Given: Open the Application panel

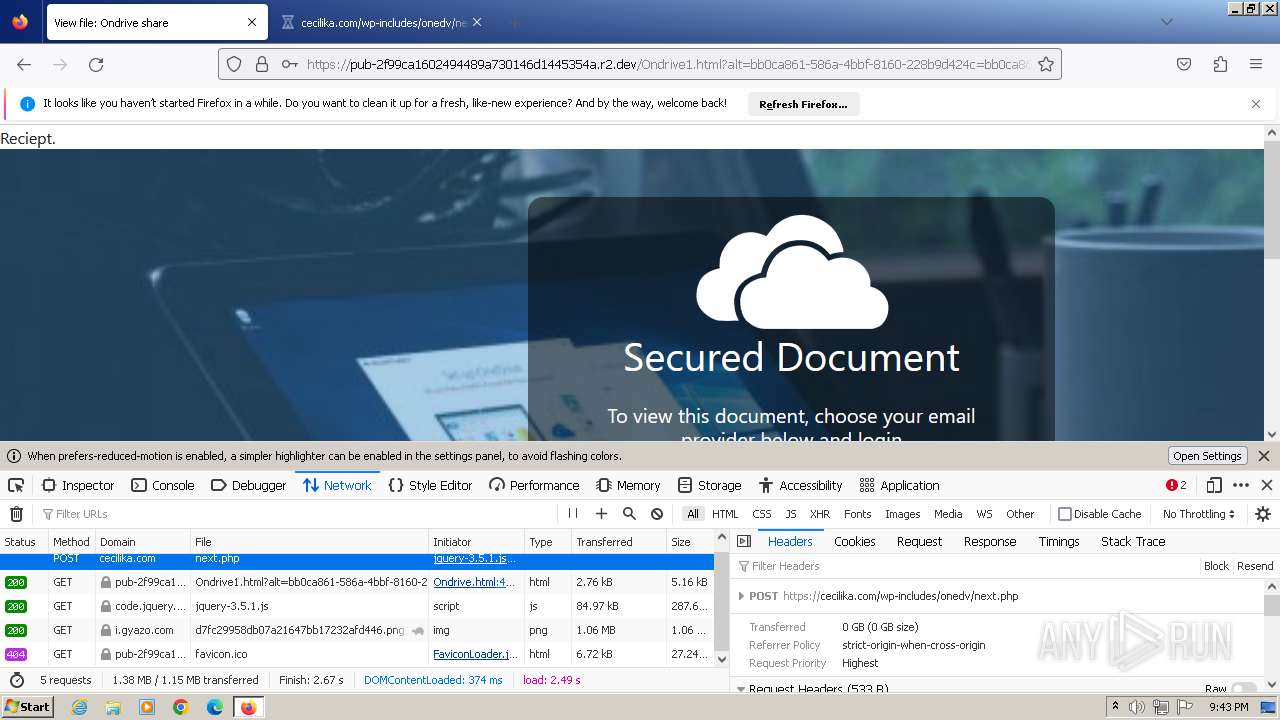Looking at the screenshot, I should (x=899, y=485).
